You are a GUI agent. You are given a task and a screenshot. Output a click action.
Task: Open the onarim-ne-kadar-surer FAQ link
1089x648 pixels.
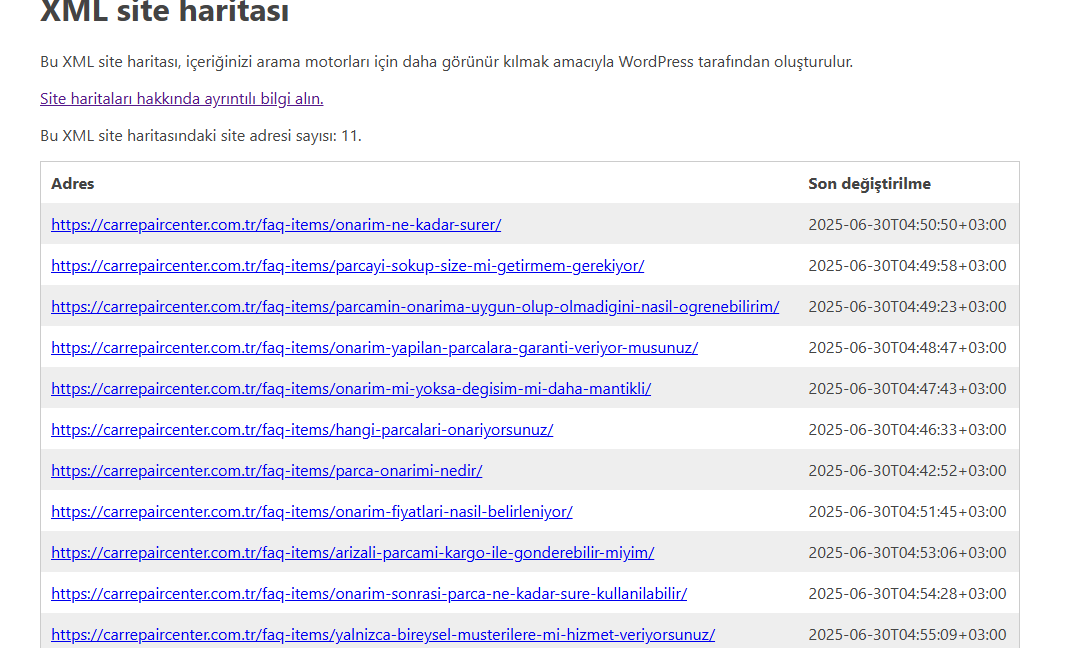276,225
